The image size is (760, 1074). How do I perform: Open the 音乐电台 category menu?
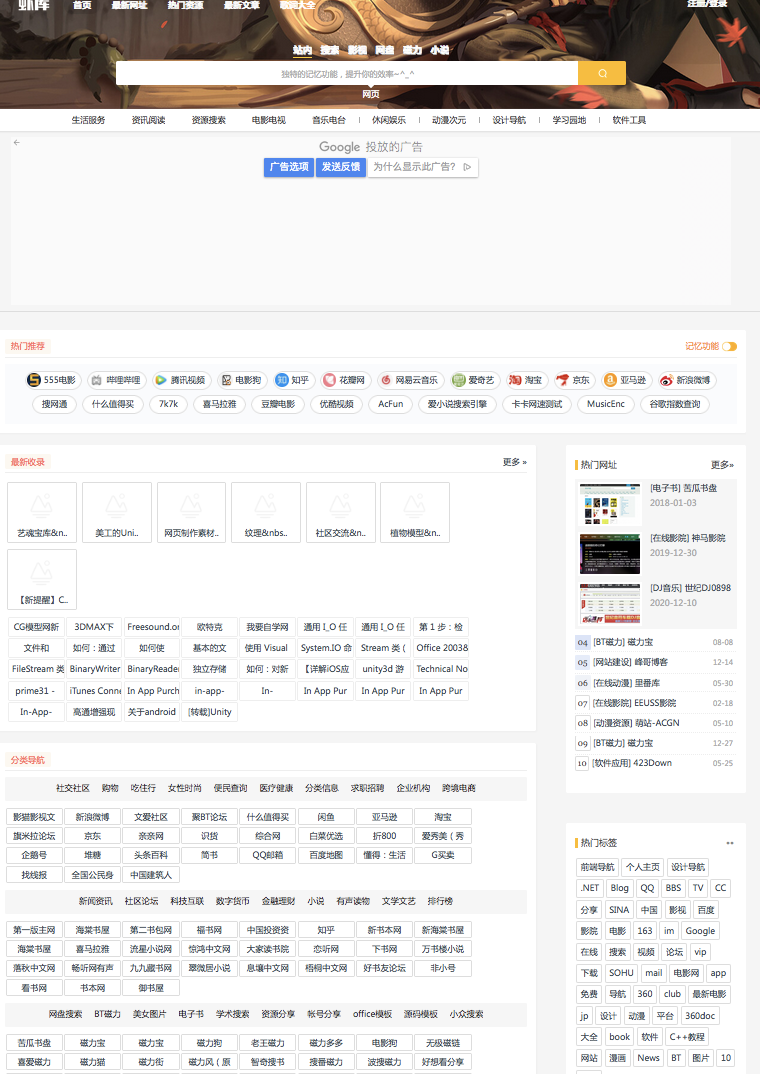[329, 120]
